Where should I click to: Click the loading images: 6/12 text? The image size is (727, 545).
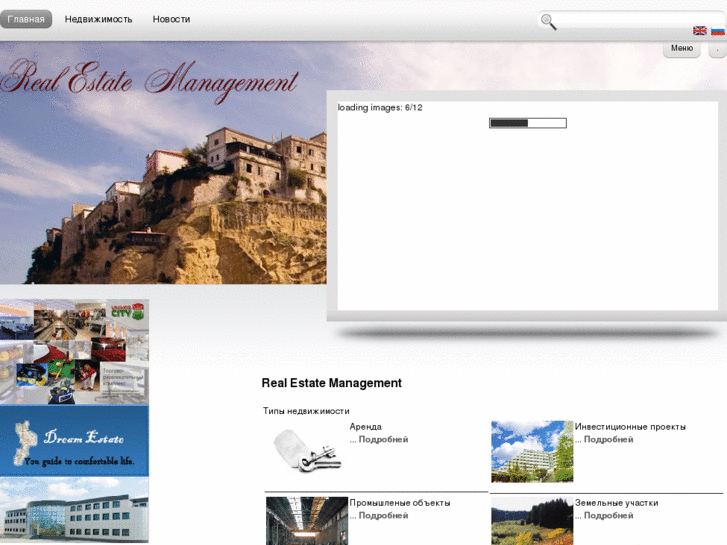point(380,108)
